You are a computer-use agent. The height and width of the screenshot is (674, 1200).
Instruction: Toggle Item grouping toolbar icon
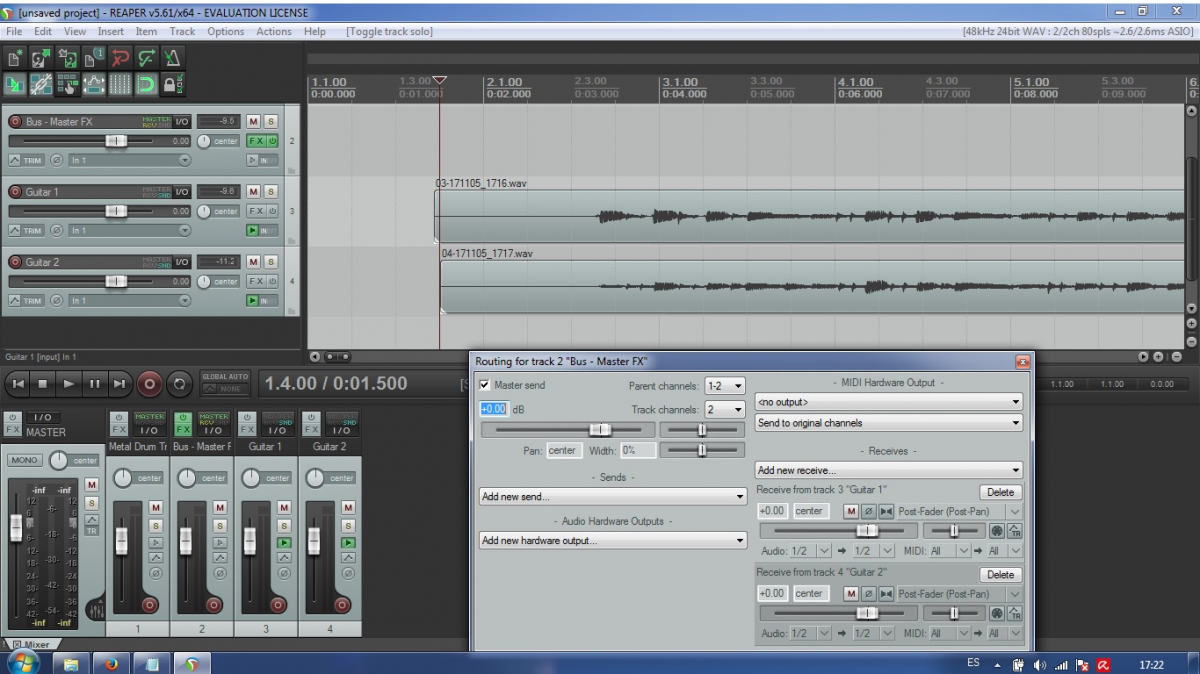[41, 85]
